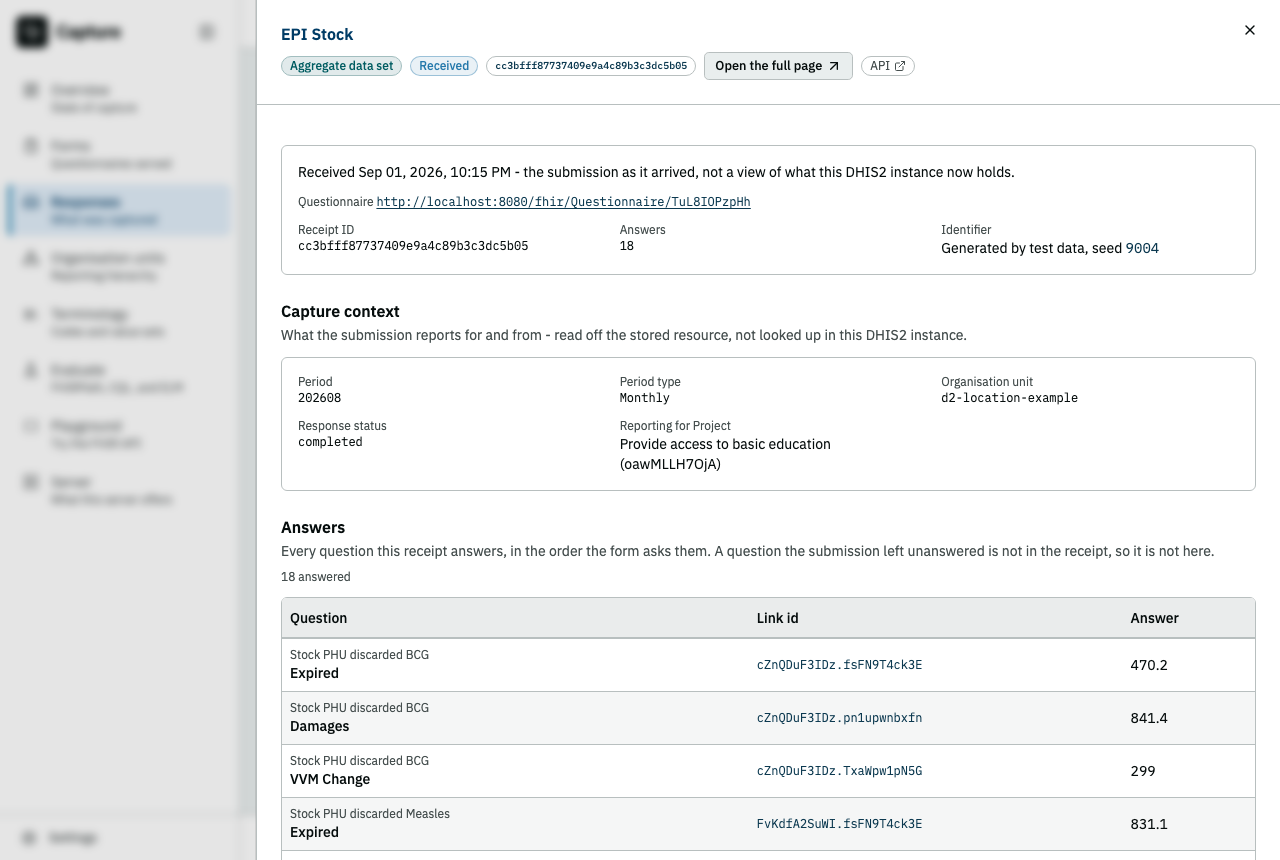
Task: Click the 18 answered count text
Action: point(316,577)
